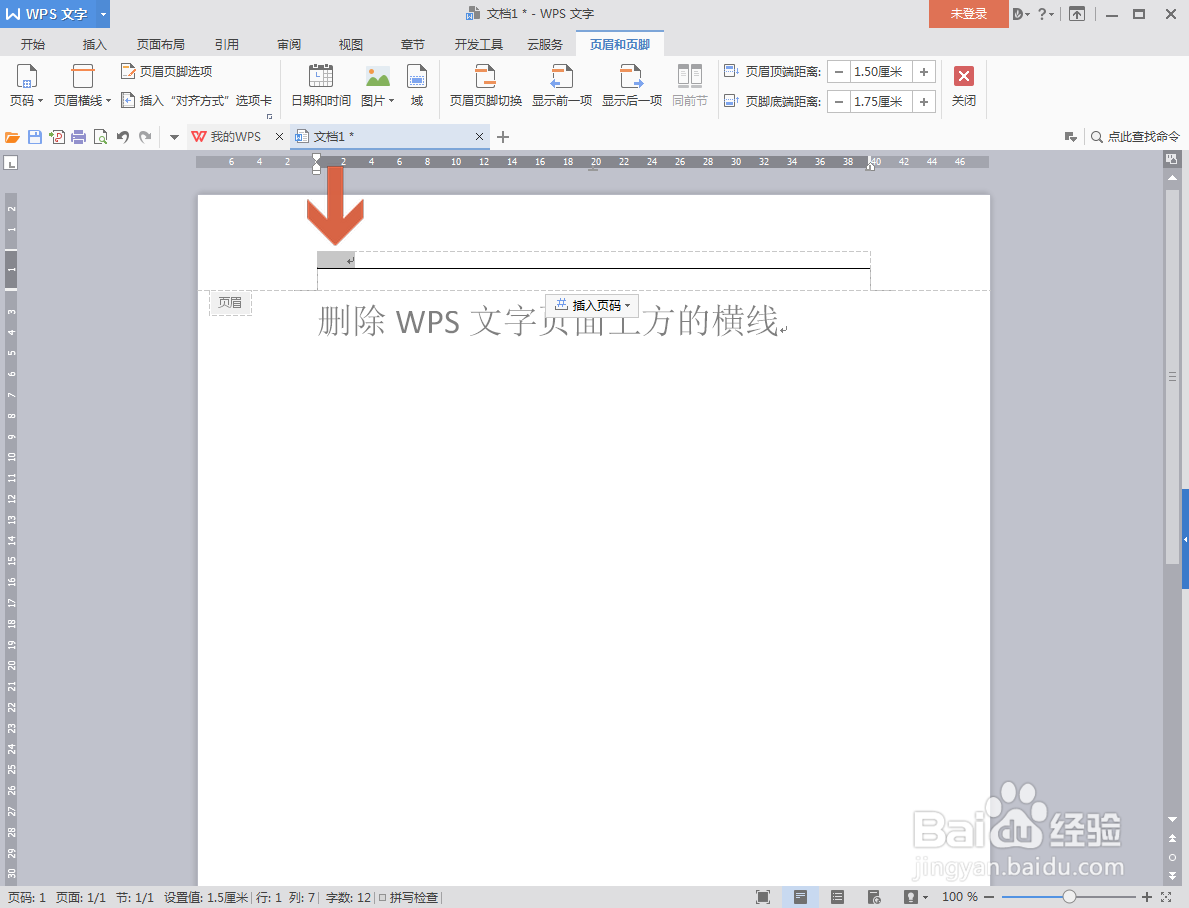Click the tab stop selector at ruler corner
This screenshot has width=1189, height=908.
tap(11, 162)
